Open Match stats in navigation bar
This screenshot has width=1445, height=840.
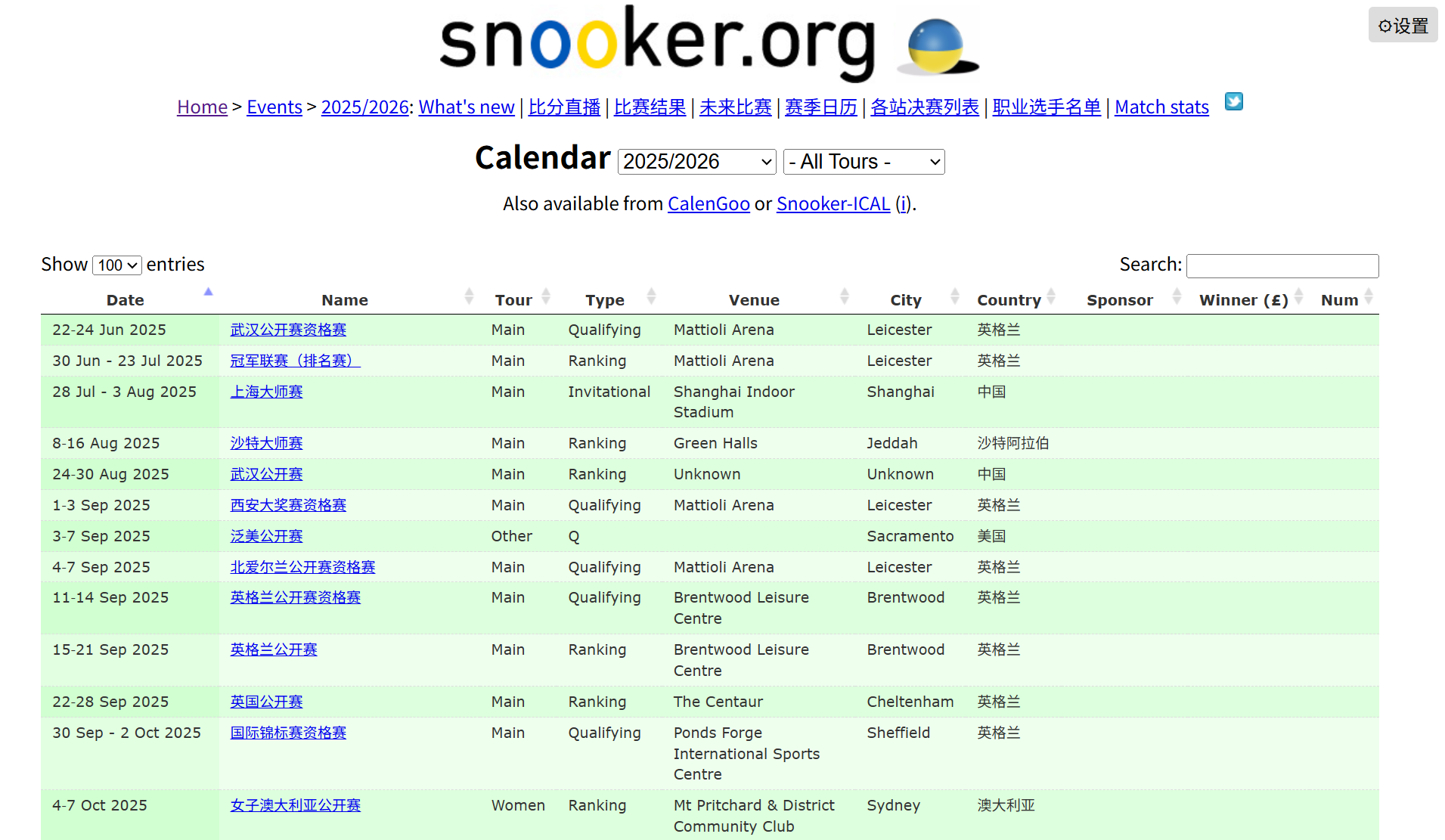point(1161,107)
